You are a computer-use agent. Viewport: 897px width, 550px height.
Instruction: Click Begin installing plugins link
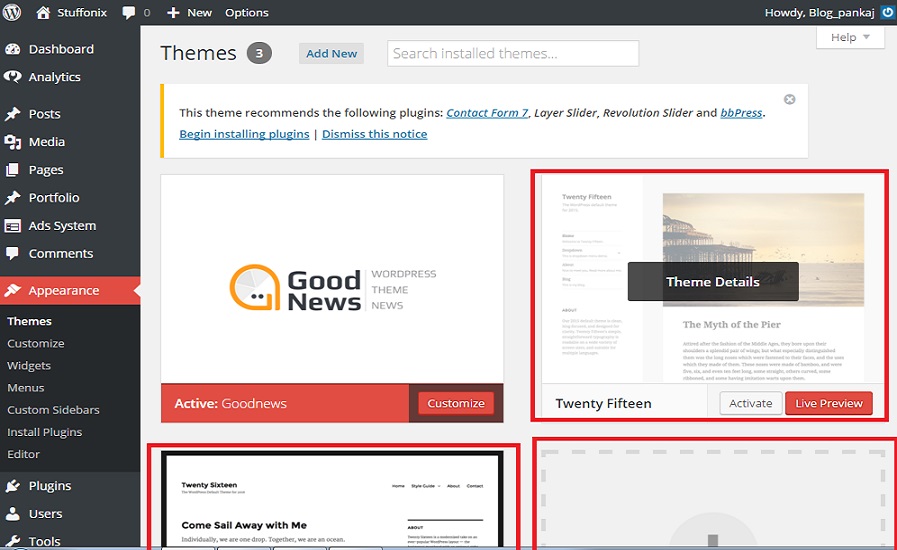(244, 134)
